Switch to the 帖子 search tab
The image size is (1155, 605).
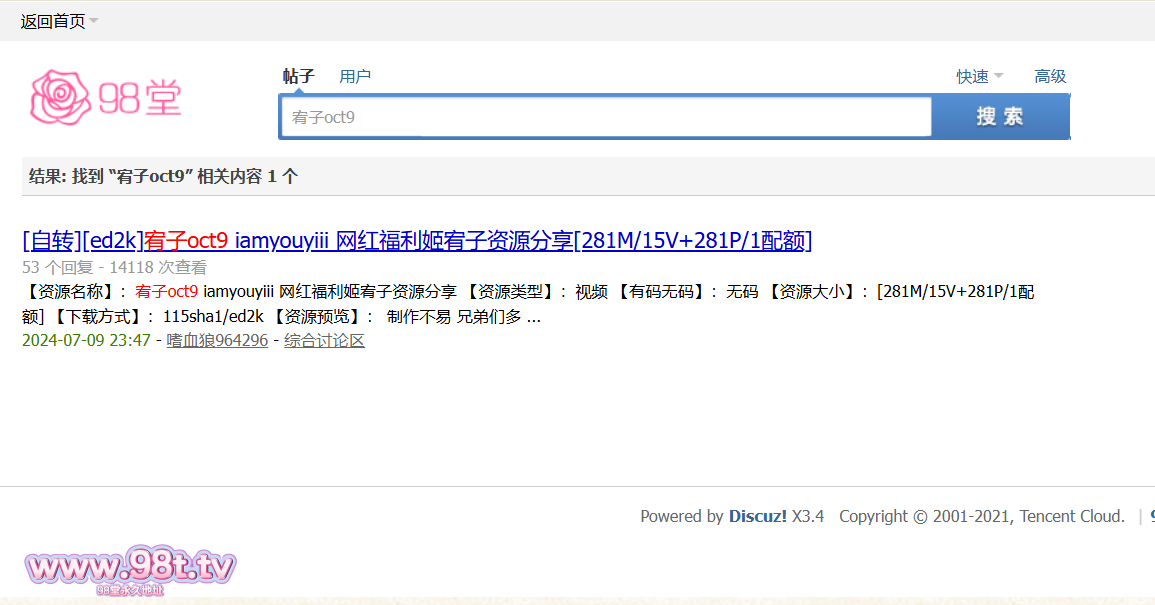click(298, 76)
